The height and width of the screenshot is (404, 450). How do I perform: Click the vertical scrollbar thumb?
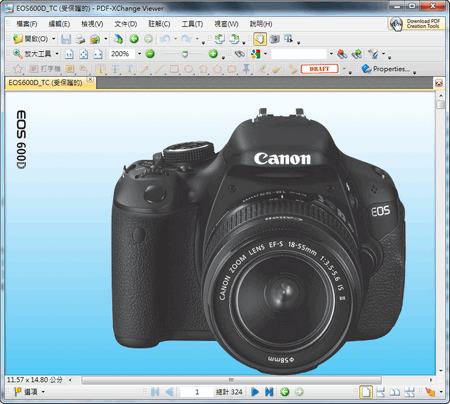(441, 104)
